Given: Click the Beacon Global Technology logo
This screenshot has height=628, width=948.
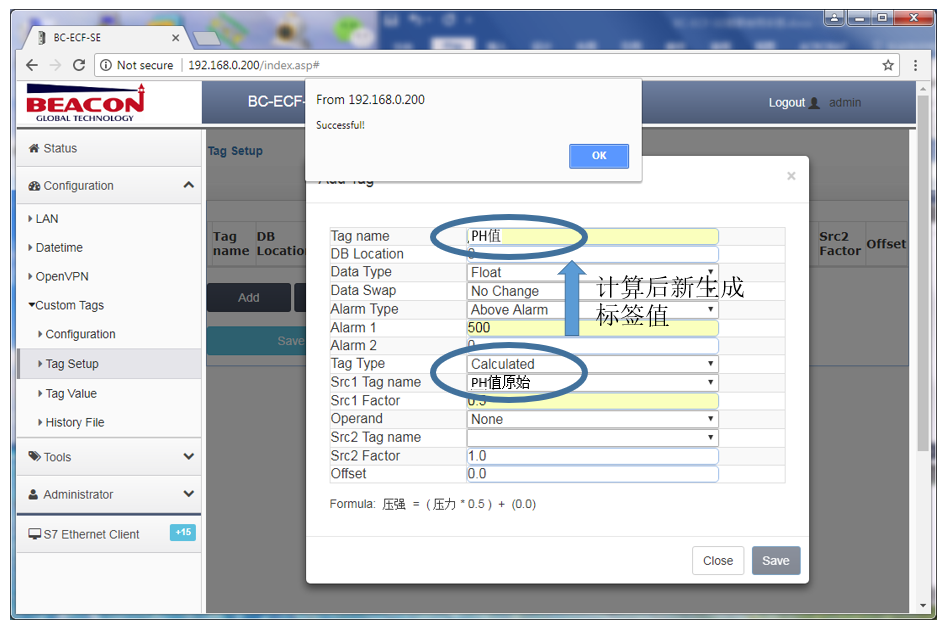Looking at the screenshot, I should (85, 102).
